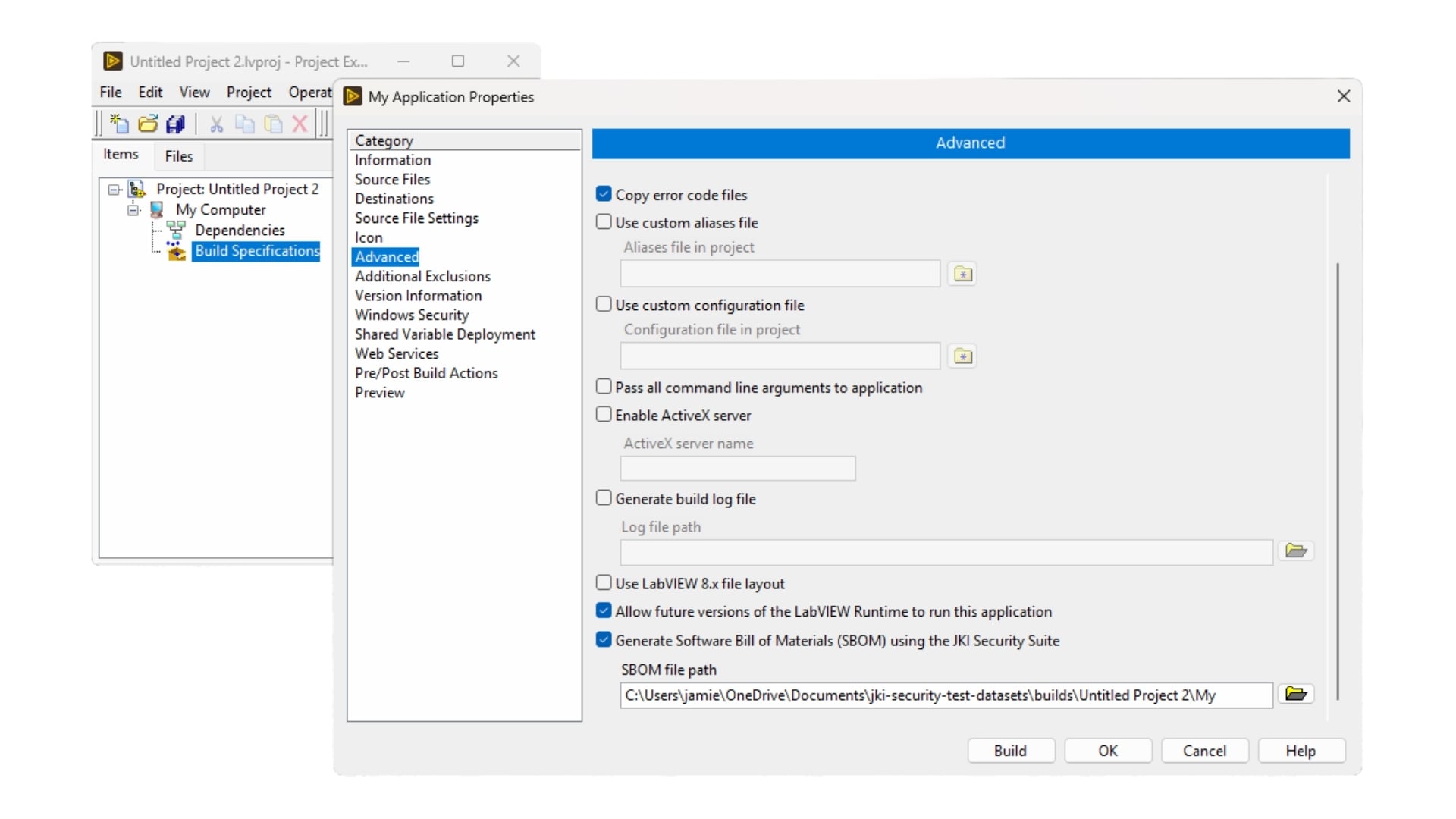Collapse the My Computer tree node
The height and width of the screenshot is (819, 1456).
[x=133, y=210]
